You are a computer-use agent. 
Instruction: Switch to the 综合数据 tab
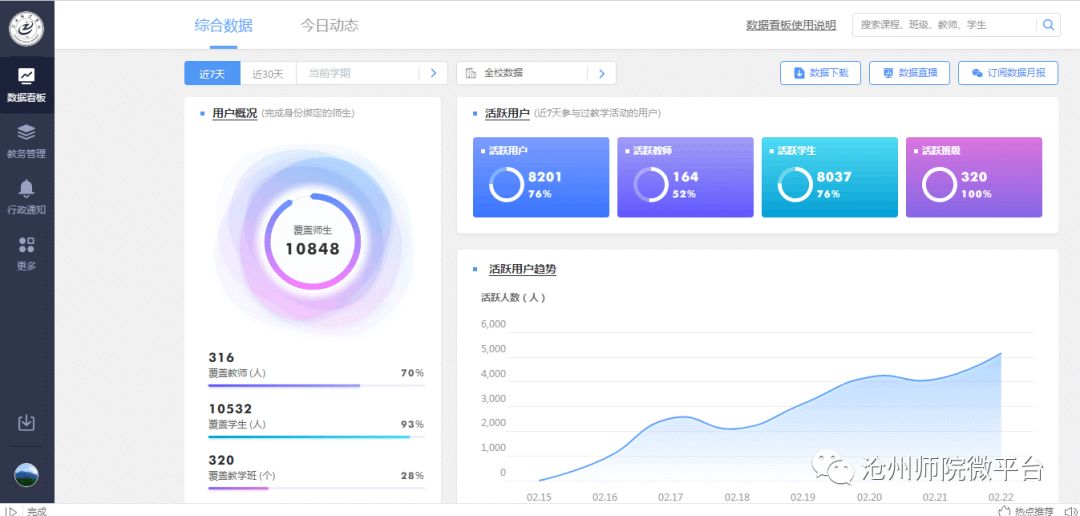click(x=223, y=25)
